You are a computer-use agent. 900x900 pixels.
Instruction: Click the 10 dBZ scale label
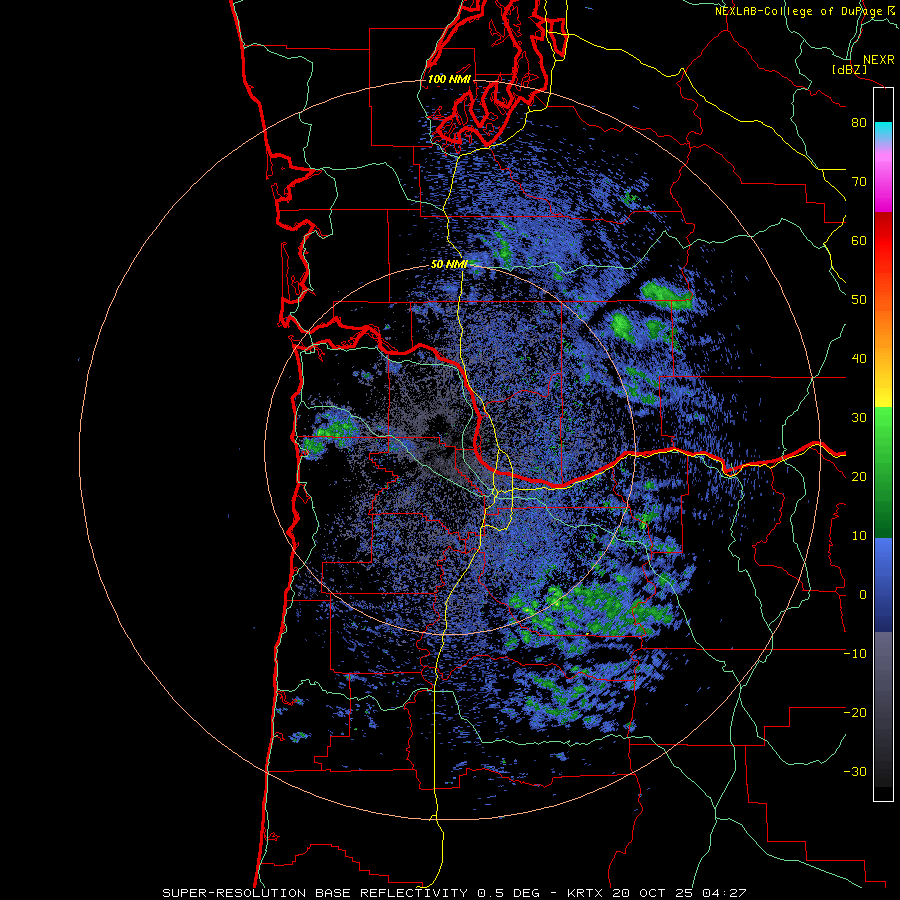pos(859,536)
